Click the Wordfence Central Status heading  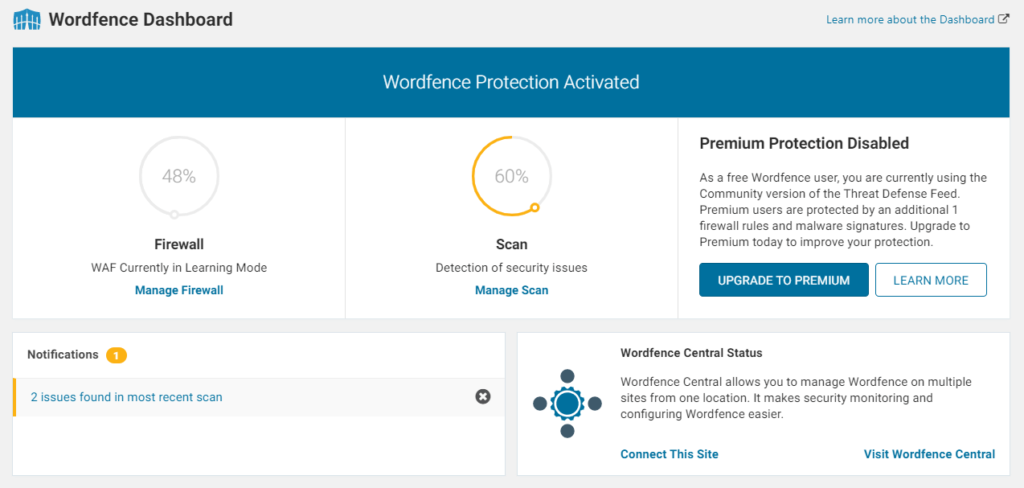(x=691, y=353)
